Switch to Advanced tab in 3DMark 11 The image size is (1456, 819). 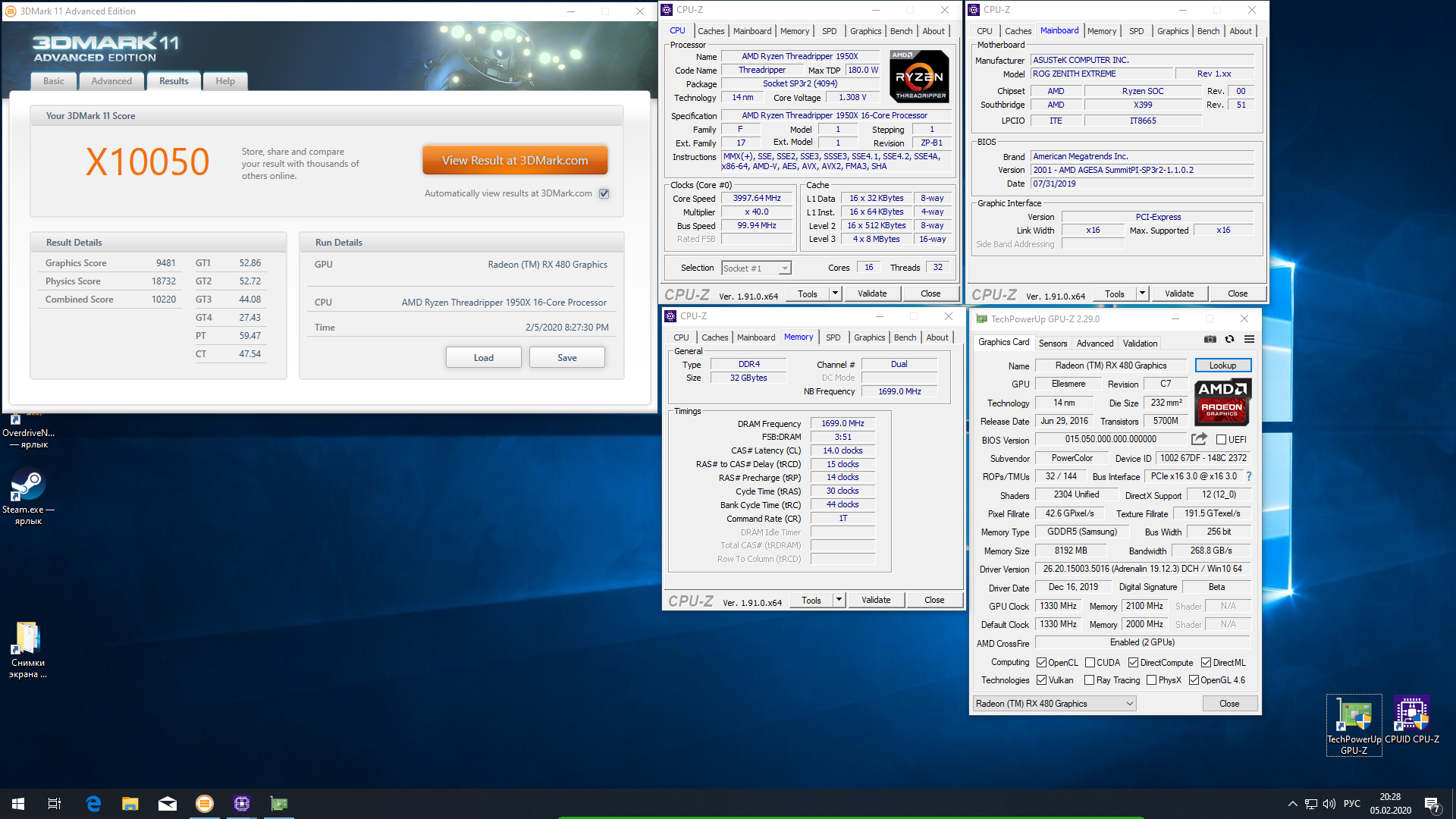(x=111, y=81)
